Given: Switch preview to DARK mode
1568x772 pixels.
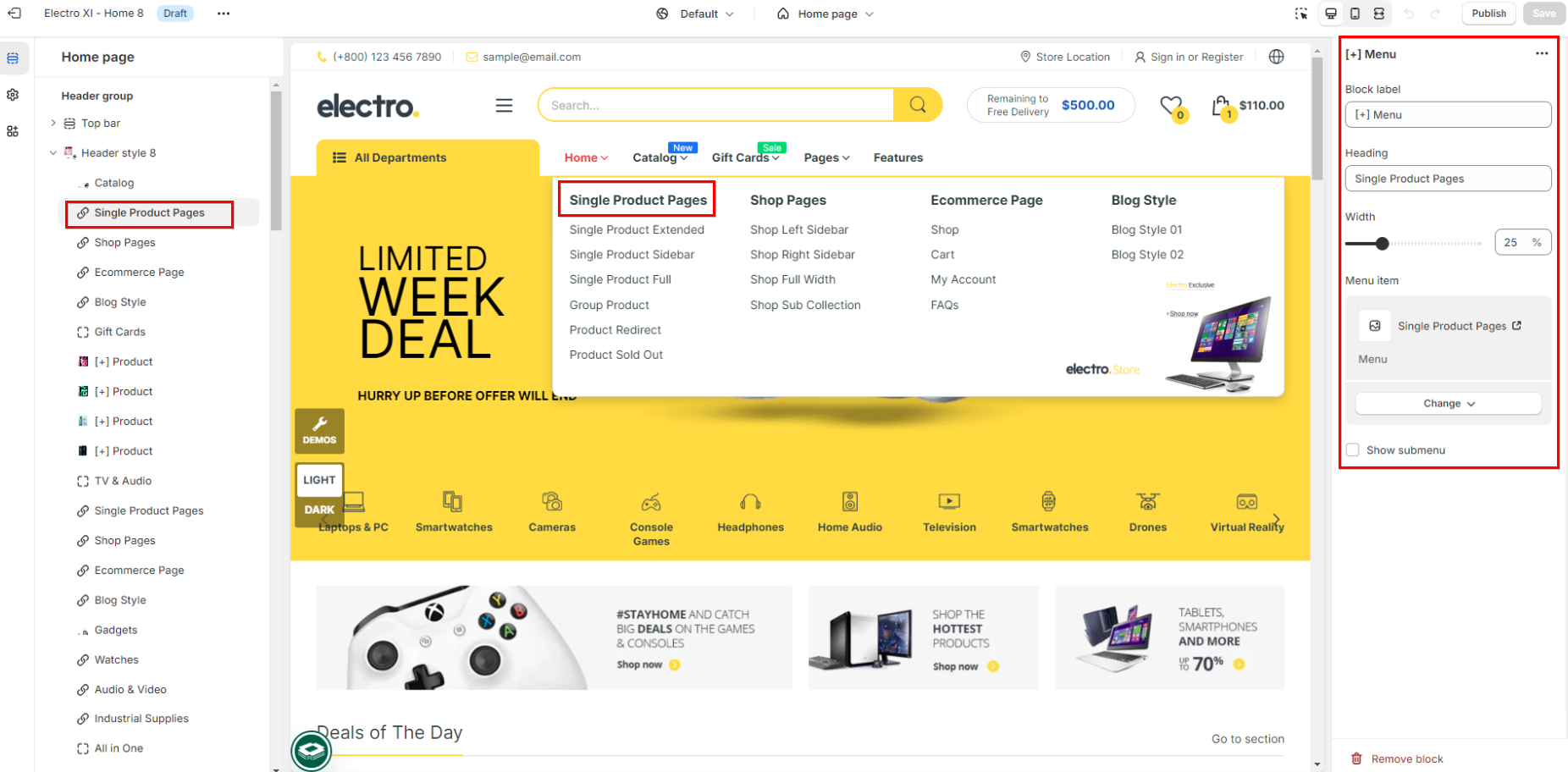Looking at the screenshot, I should click(x=319, y=510).
